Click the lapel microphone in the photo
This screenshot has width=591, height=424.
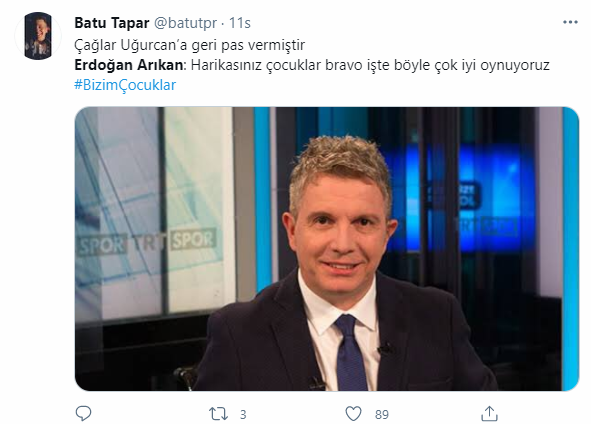coord(385,349)
